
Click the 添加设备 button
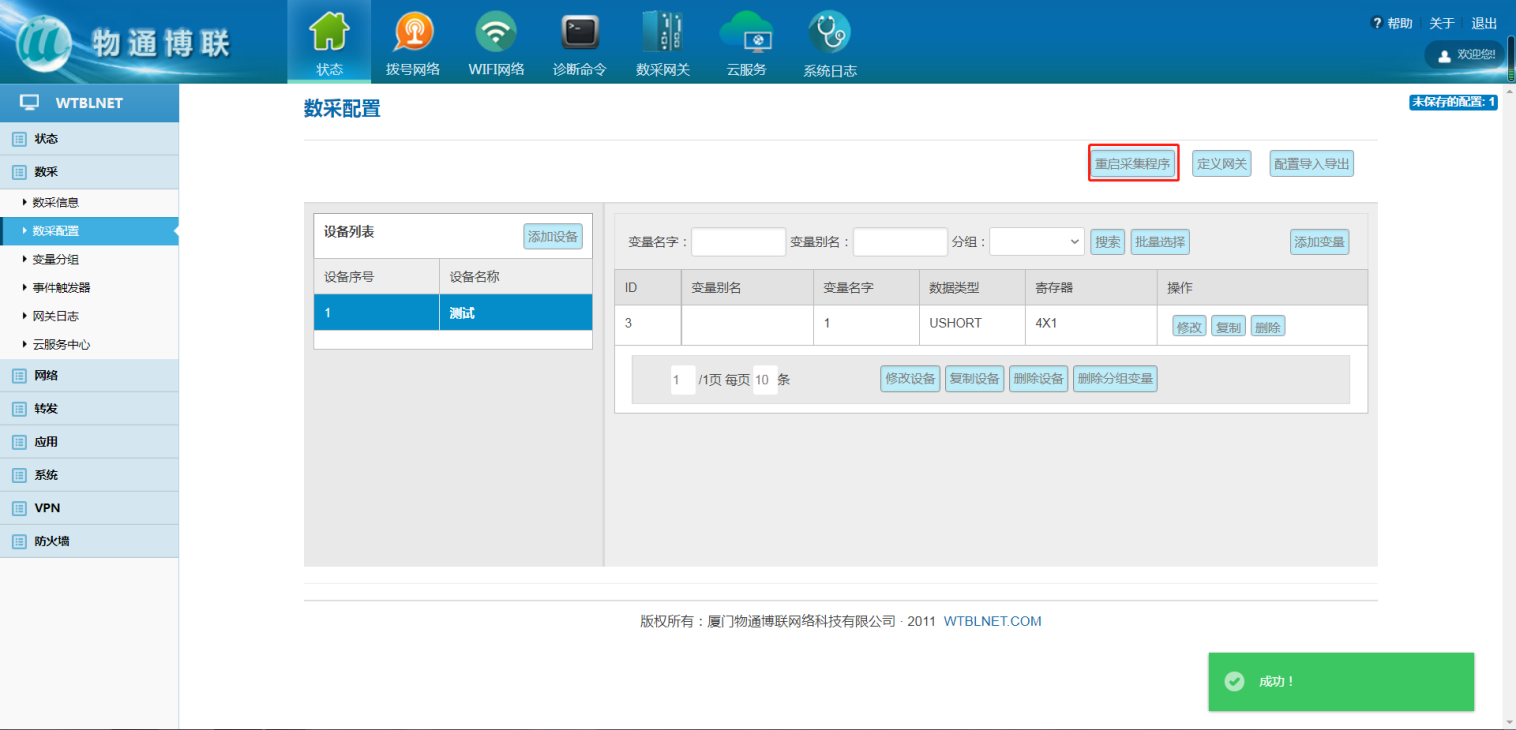click(x=553, y=237)
